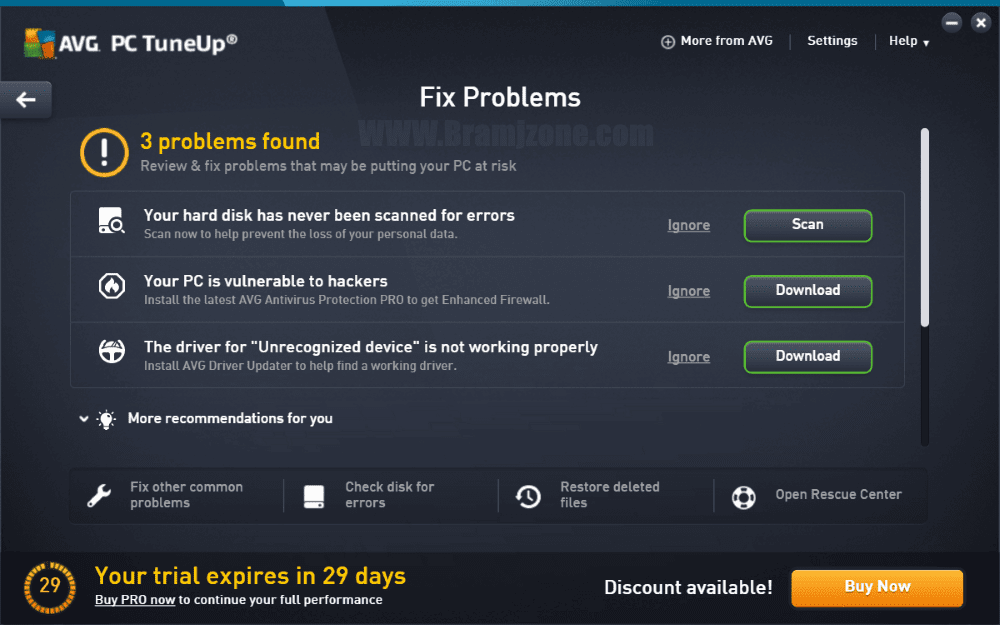Click the orange exclamation warning icon
This screenshot has height=625, width=1000.
105,152
